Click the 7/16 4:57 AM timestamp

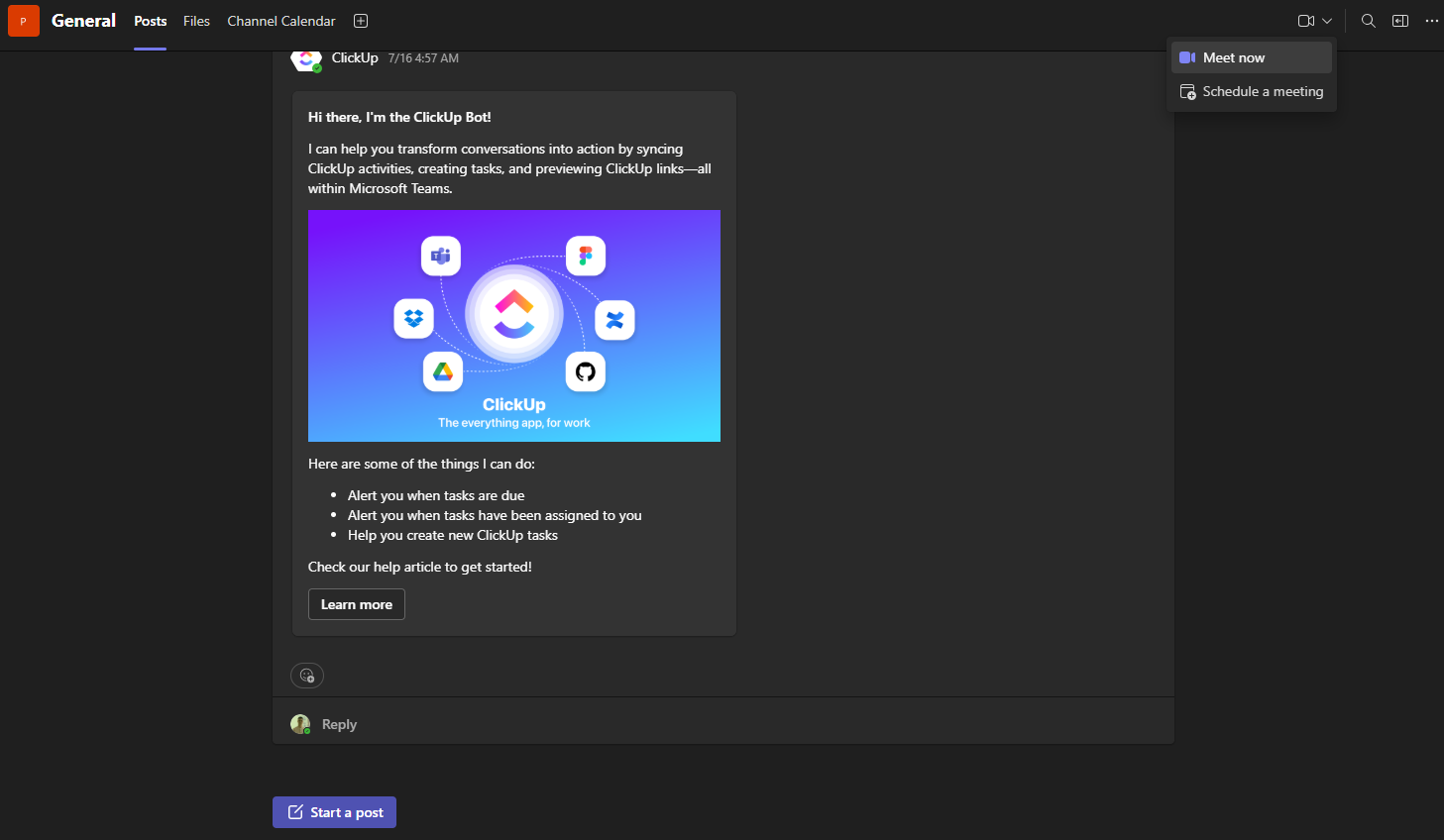tap(423, 58)
